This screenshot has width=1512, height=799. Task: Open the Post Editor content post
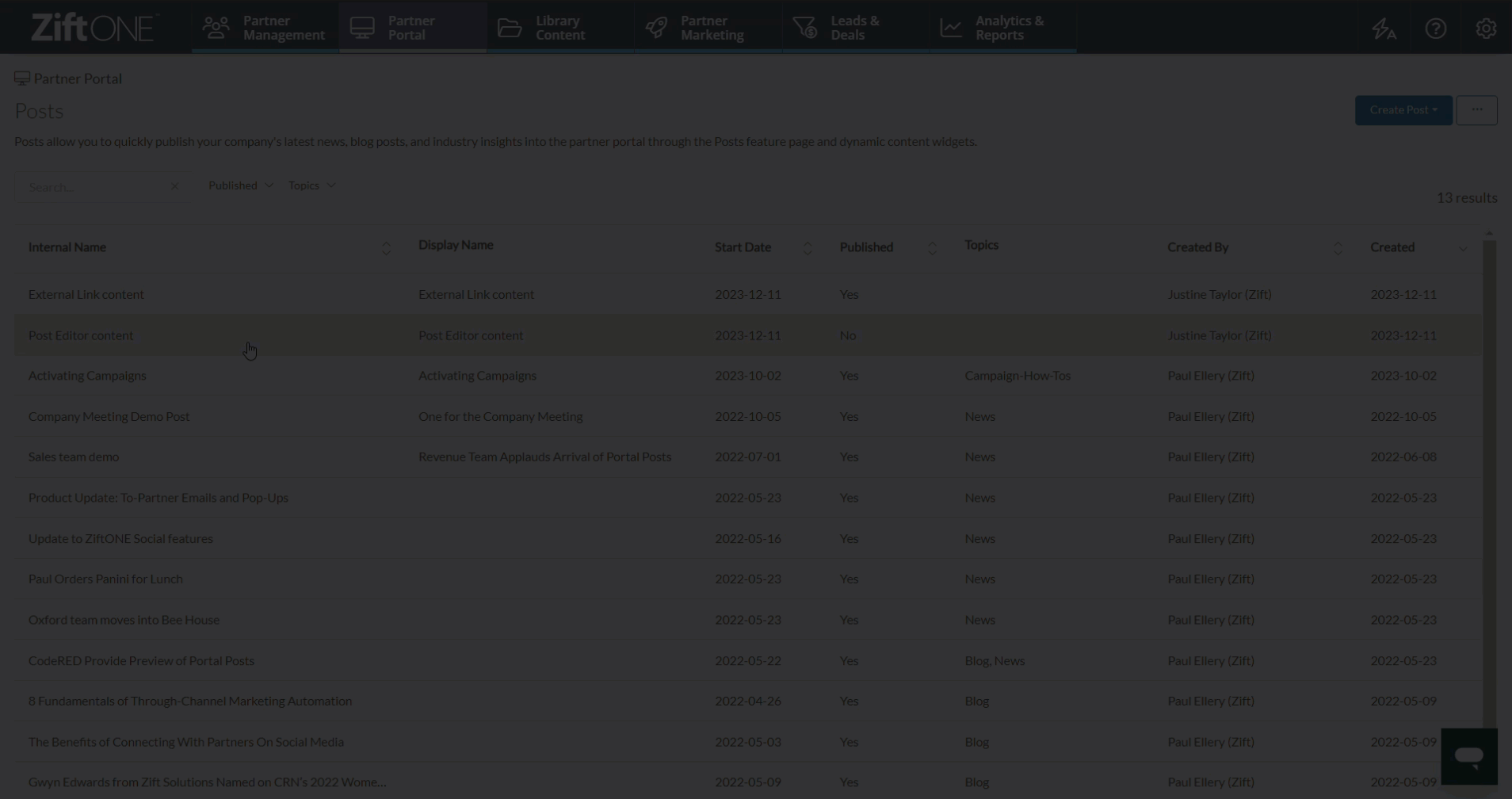[x=81, y=335]
